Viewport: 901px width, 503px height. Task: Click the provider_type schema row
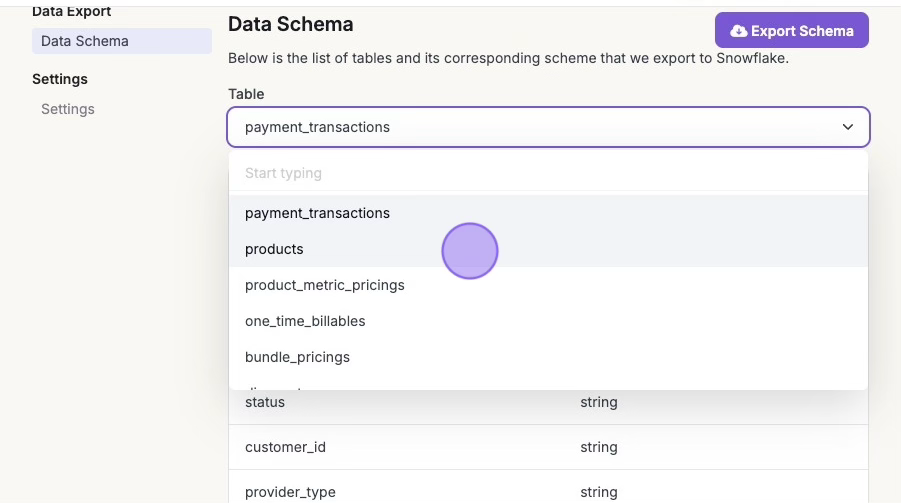tap(290, 492)
